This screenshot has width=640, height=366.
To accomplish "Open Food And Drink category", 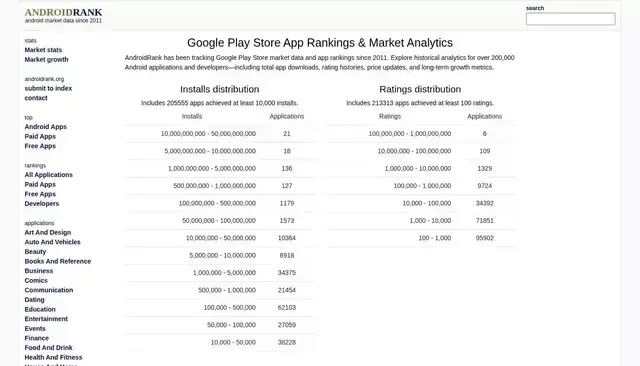I will 48,348.
